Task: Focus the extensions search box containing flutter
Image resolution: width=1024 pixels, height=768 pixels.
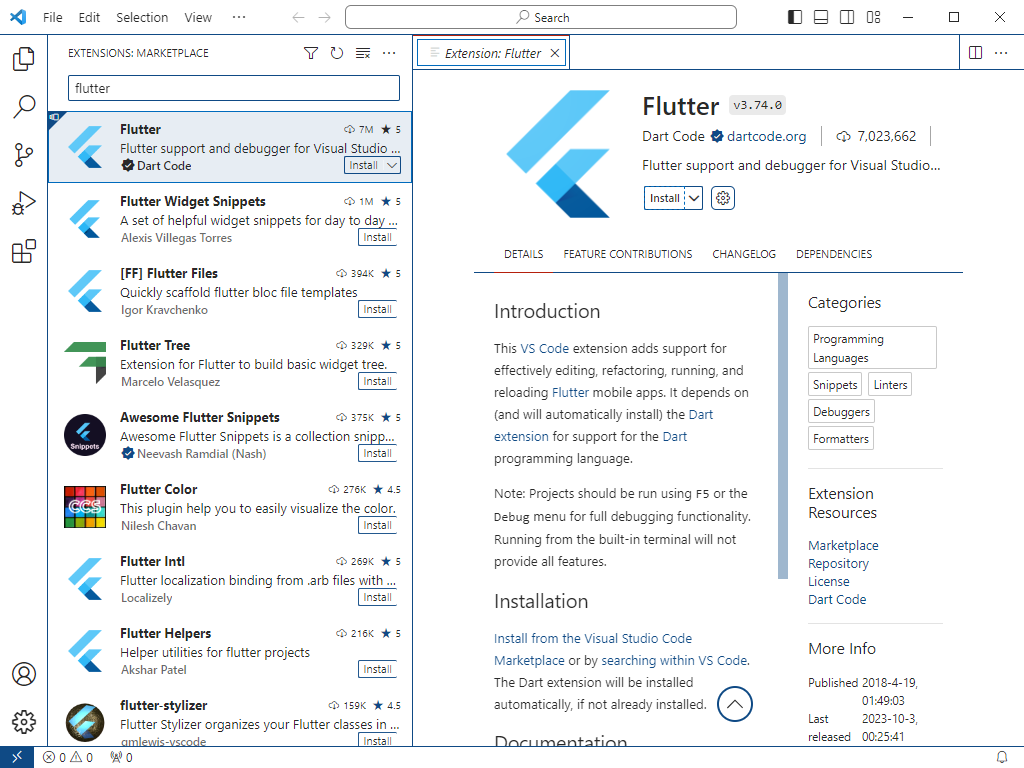Action: [234, 88]
